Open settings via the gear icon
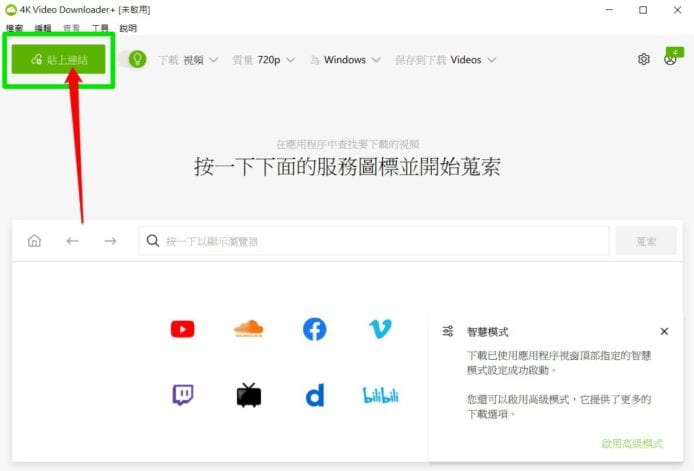This screenshot has height=471, width=694. (644, 59)
